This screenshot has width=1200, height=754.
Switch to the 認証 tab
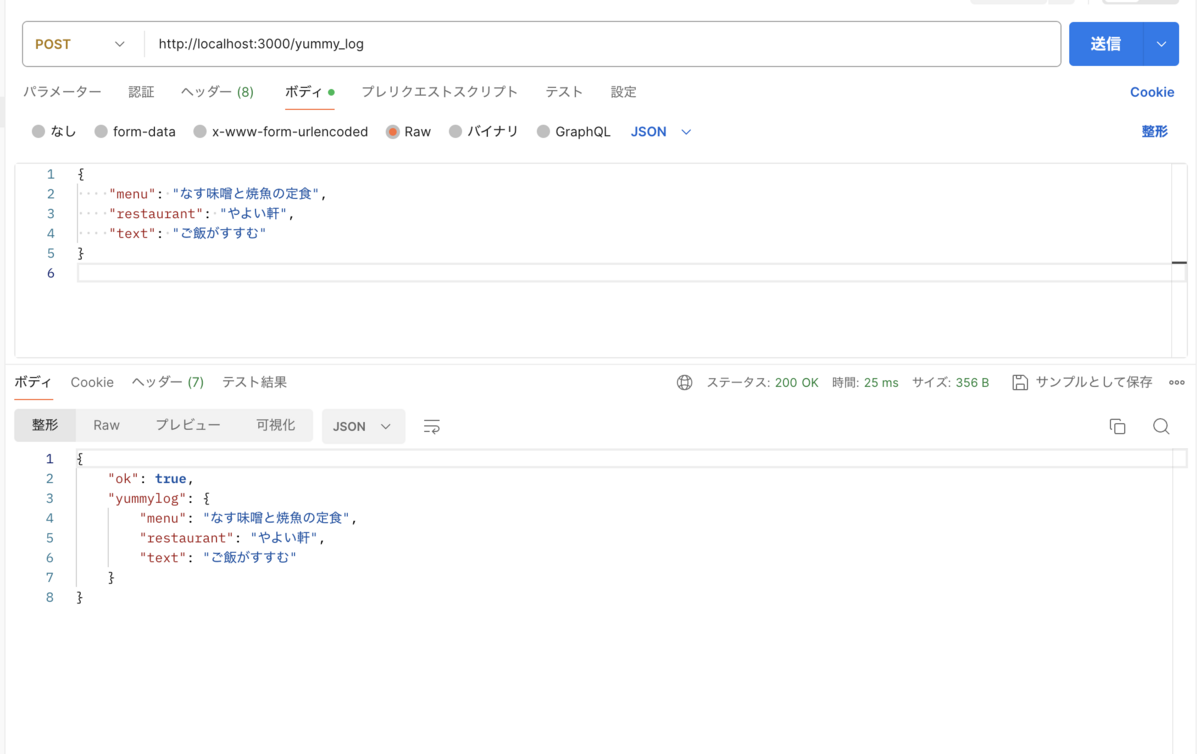pos(141,92)
